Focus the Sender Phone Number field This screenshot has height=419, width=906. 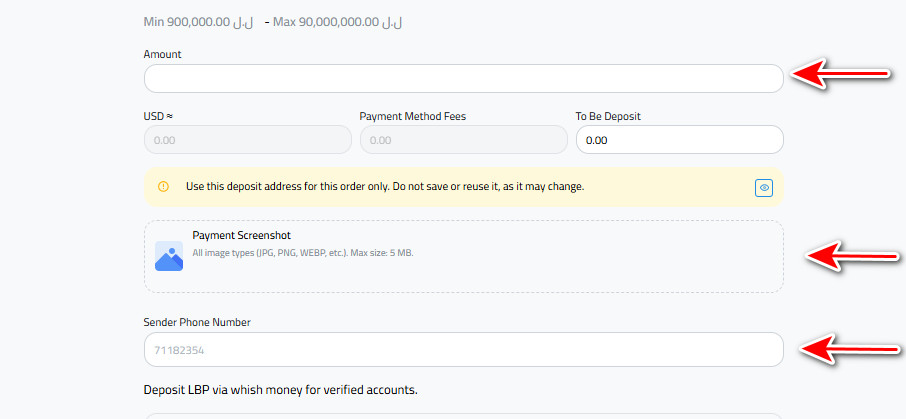click(463, 350)
